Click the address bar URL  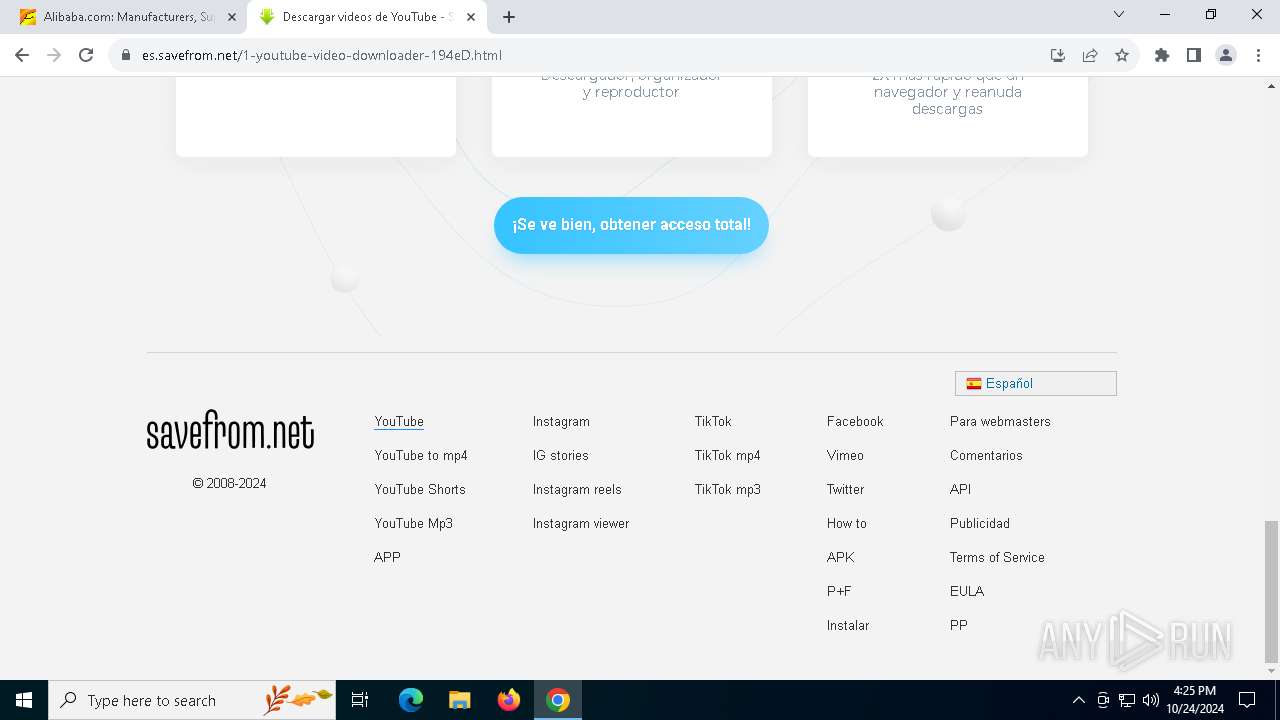(322, 55)
